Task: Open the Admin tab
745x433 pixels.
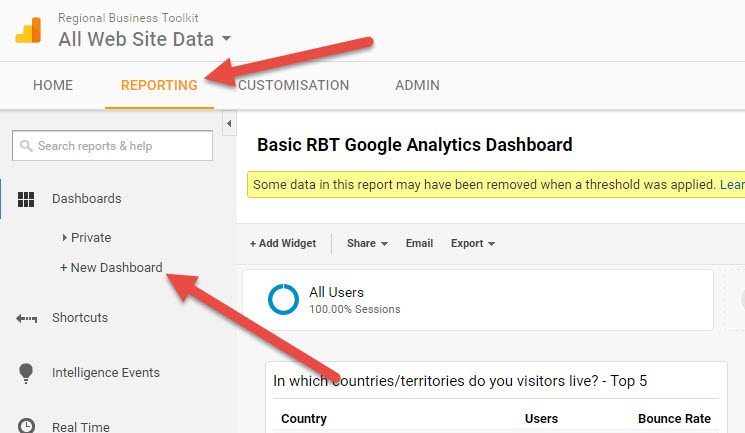Action: [417, 85]
